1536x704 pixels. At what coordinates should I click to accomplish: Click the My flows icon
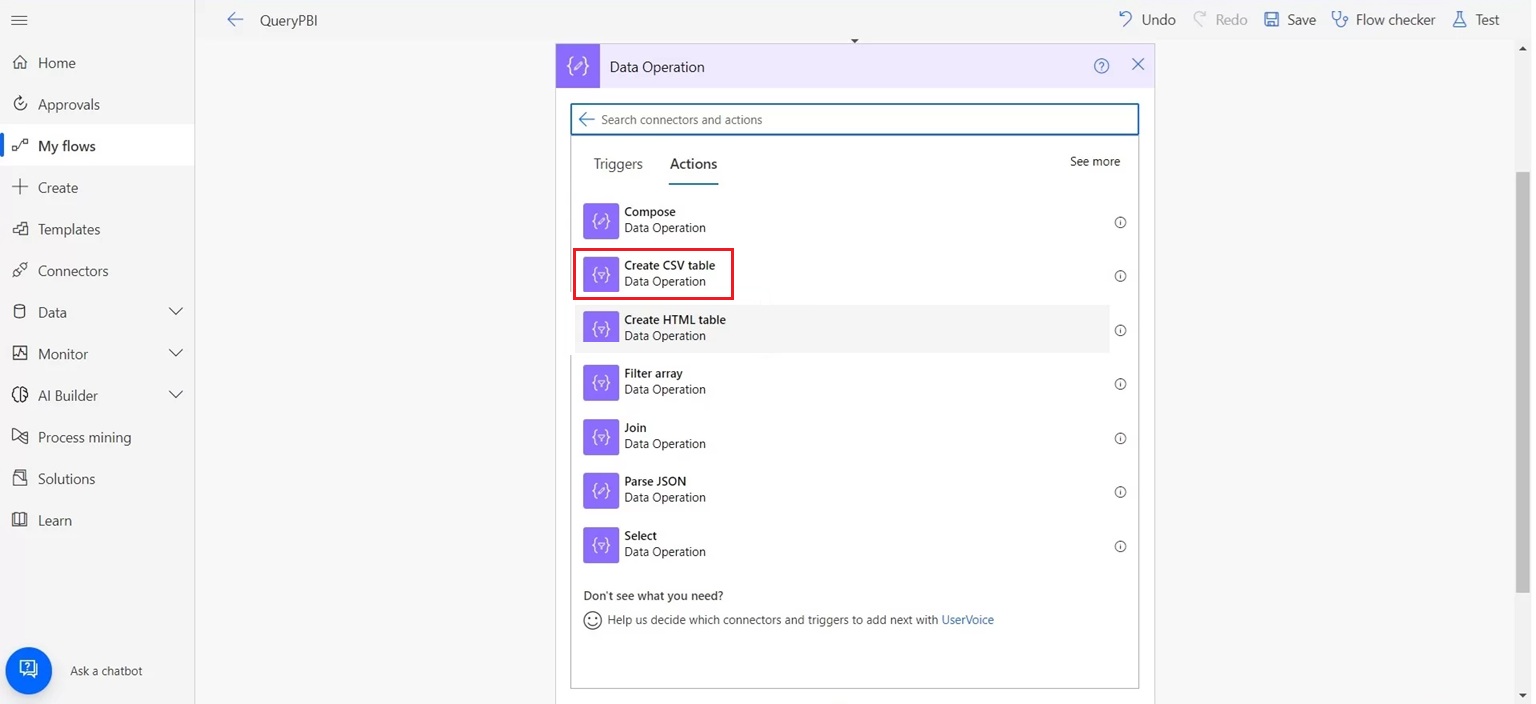(x=20, y=146)
